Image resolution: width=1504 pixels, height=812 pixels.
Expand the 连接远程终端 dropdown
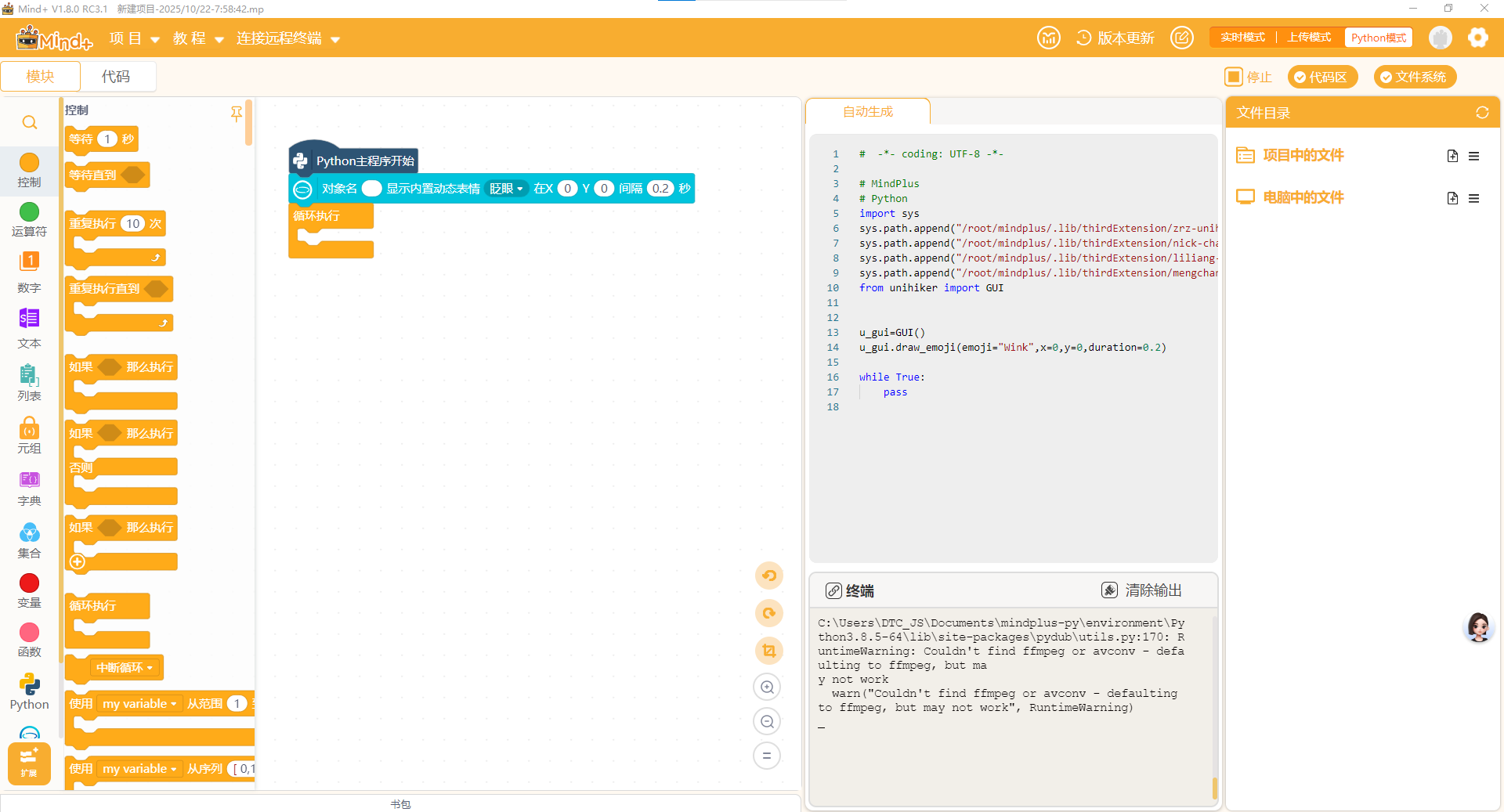(287, 38)
